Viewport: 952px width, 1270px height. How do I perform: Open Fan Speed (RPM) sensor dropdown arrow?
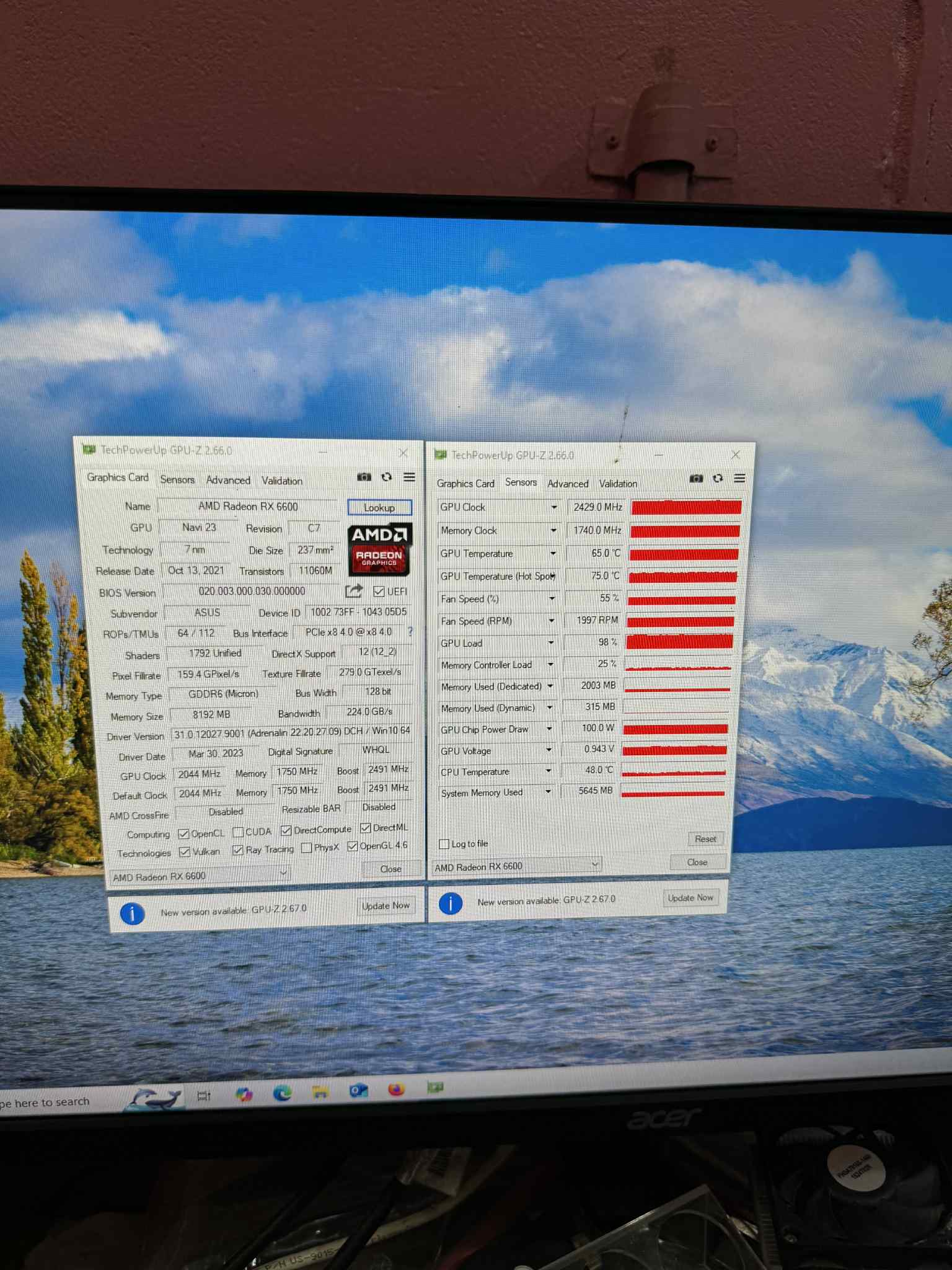pos(552,620)
